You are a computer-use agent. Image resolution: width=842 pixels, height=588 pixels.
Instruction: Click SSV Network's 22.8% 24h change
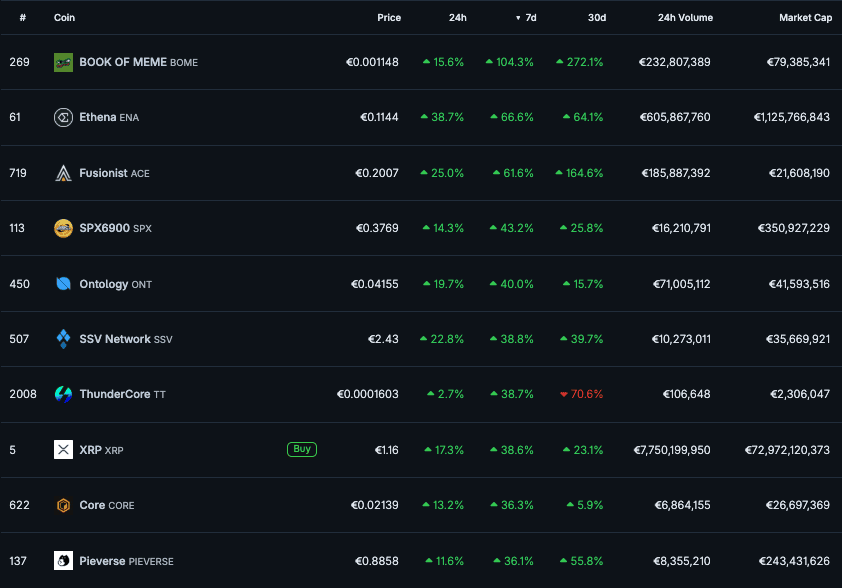[442, 339]
